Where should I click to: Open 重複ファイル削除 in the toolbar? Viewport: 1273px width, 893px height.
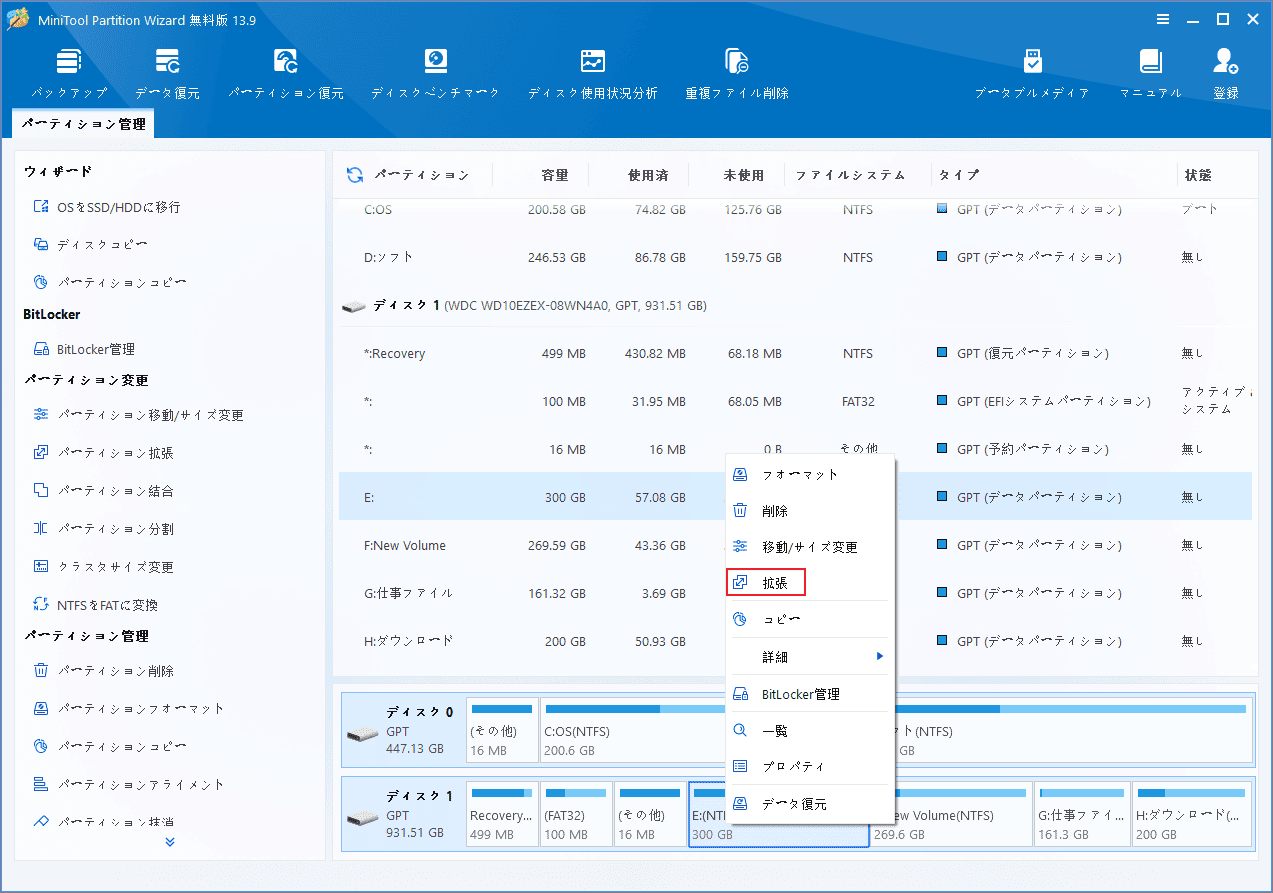pos(737,73)
